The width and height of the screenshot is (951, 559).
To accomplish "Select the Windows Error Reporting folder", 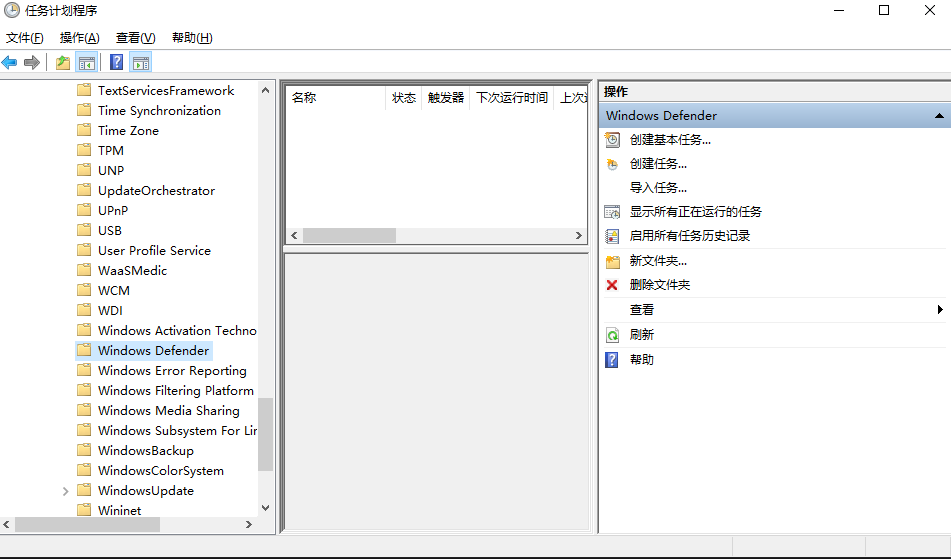I will 172,370.
